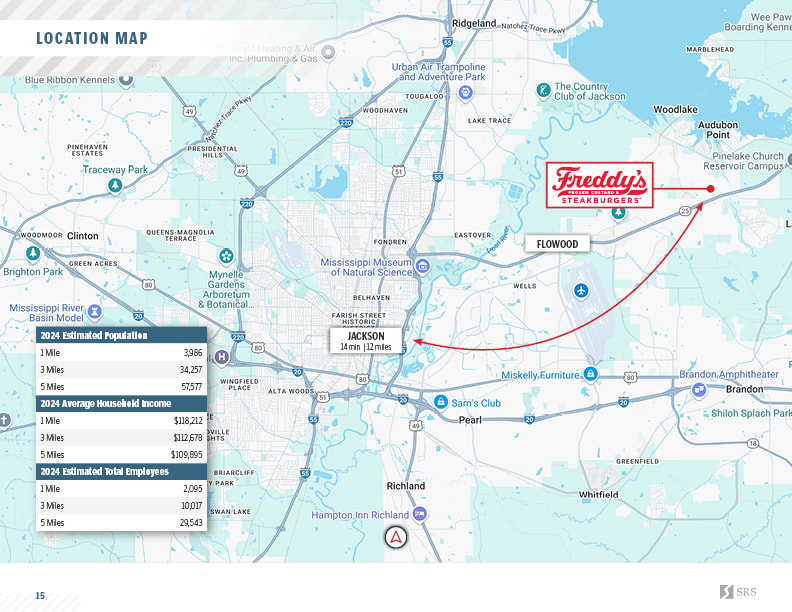Click the red compass arrow circle icon
This screenshot has width=792, height=612.
tap(395, 537)
